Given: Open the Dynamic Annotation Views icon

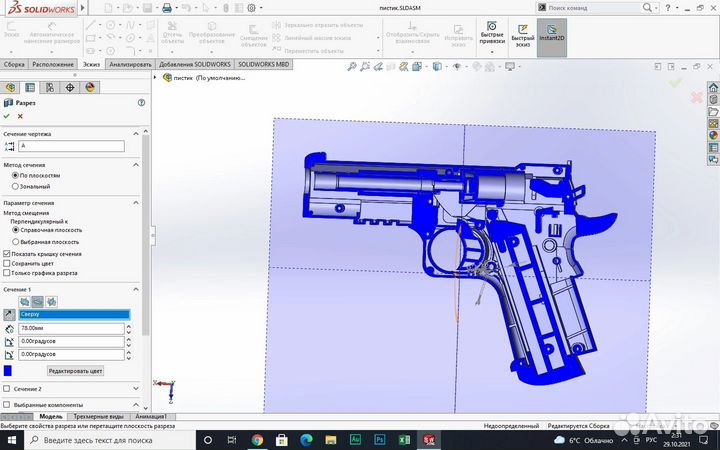Looking at the screenshot, I should 404,67.
